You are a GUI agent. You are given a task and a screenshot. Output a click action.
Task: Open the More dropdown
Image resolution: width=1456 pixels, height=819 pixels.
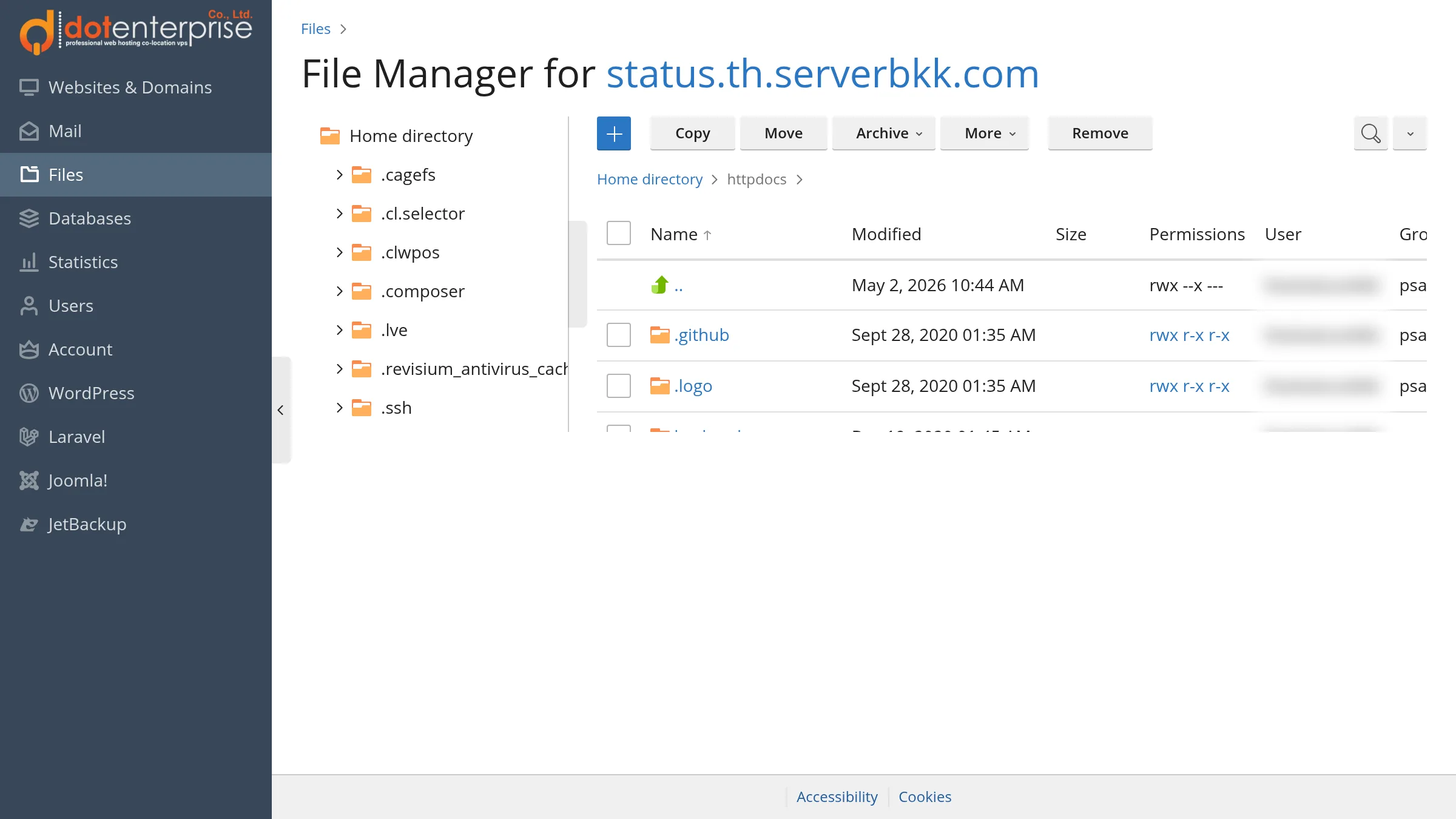tap(984, 133)
